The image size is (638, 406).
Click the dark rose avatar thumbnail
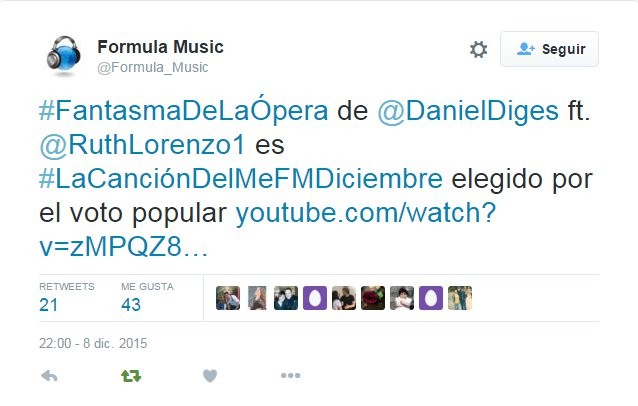(373, 298)
